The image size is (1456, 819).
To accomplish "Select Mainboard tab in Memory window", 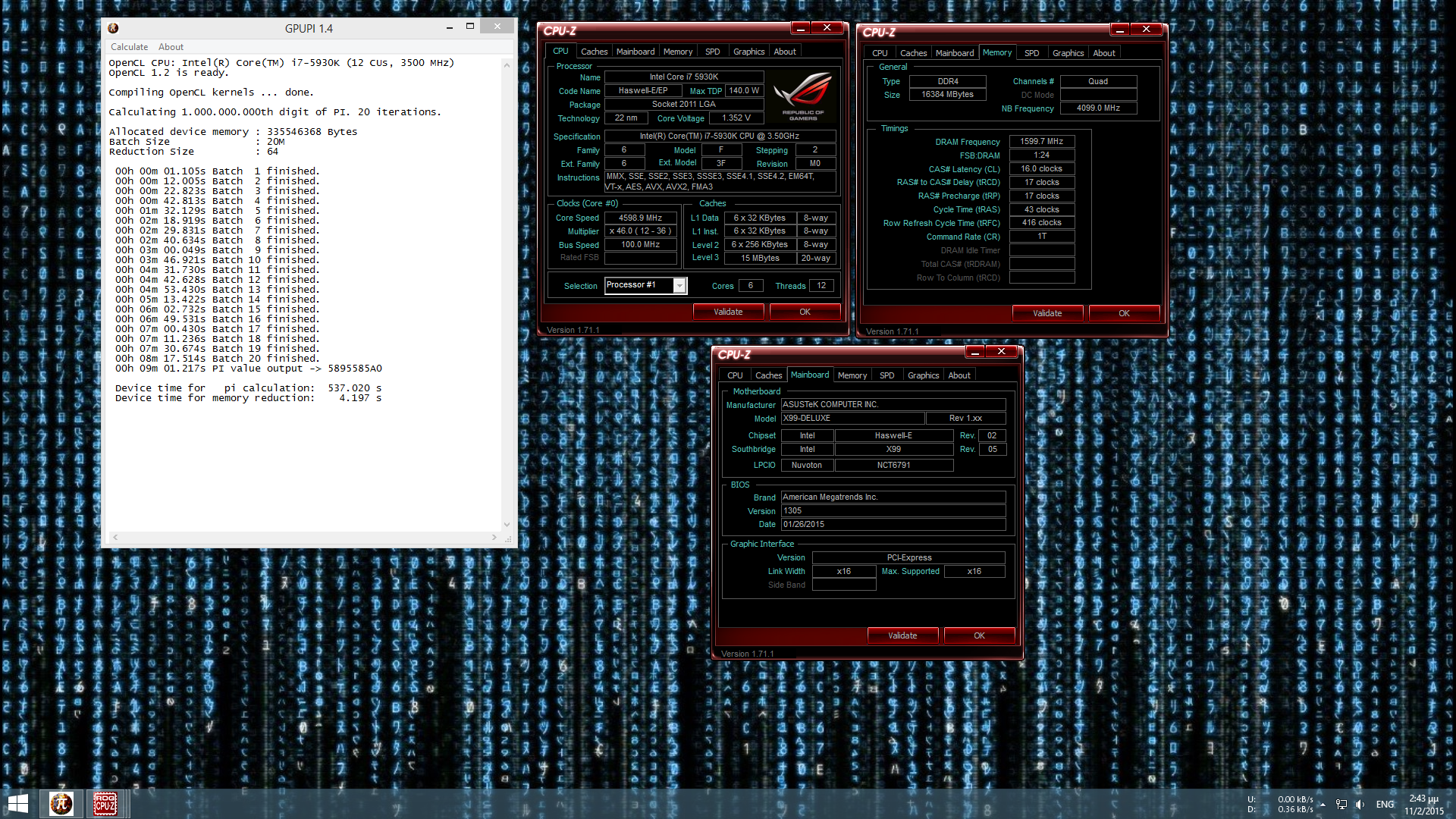I will pos(955,53).
